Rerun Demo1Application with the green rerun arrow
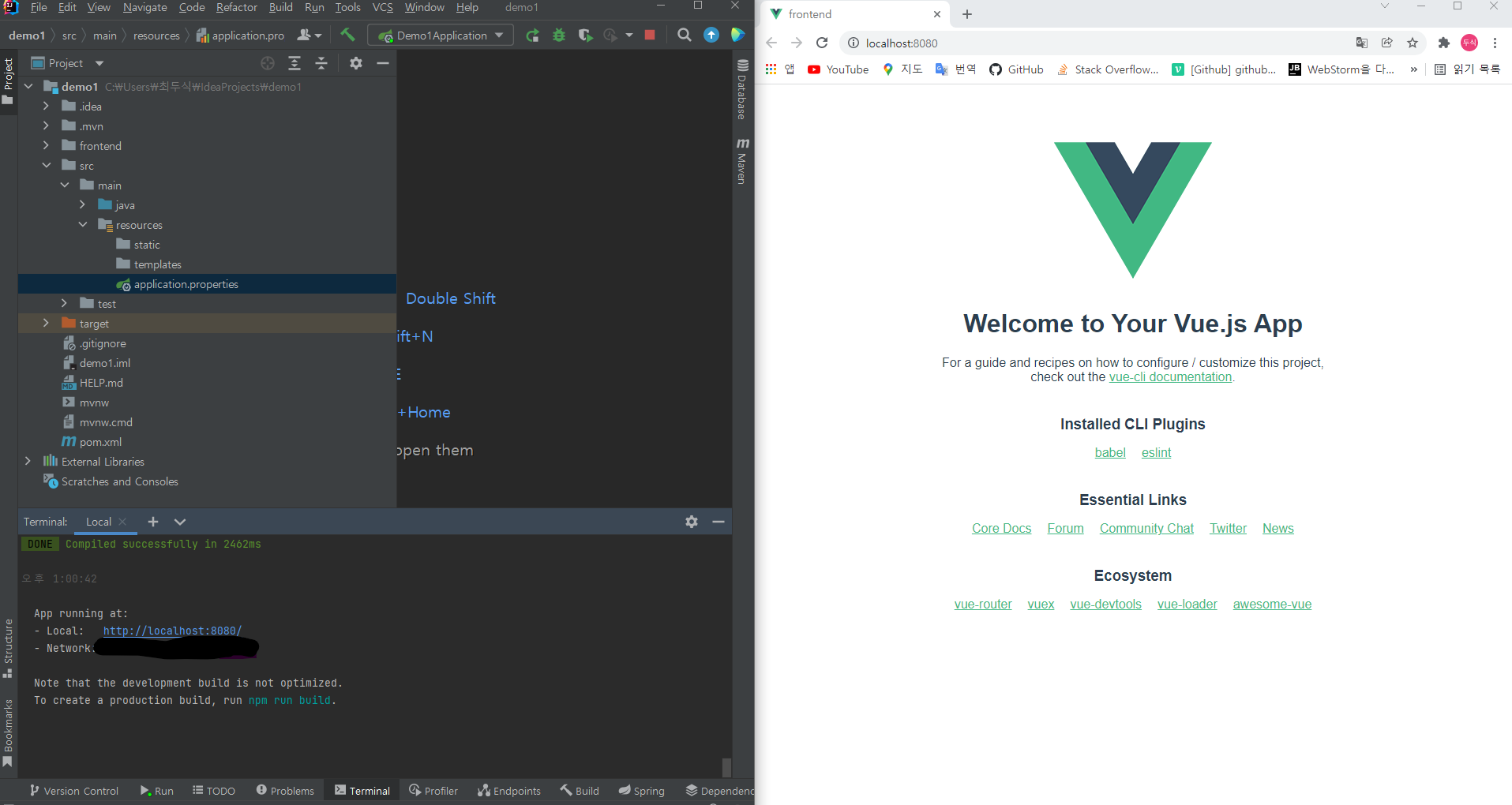The height and width of the screenshot is (805, 1512). tap(533, 35)
